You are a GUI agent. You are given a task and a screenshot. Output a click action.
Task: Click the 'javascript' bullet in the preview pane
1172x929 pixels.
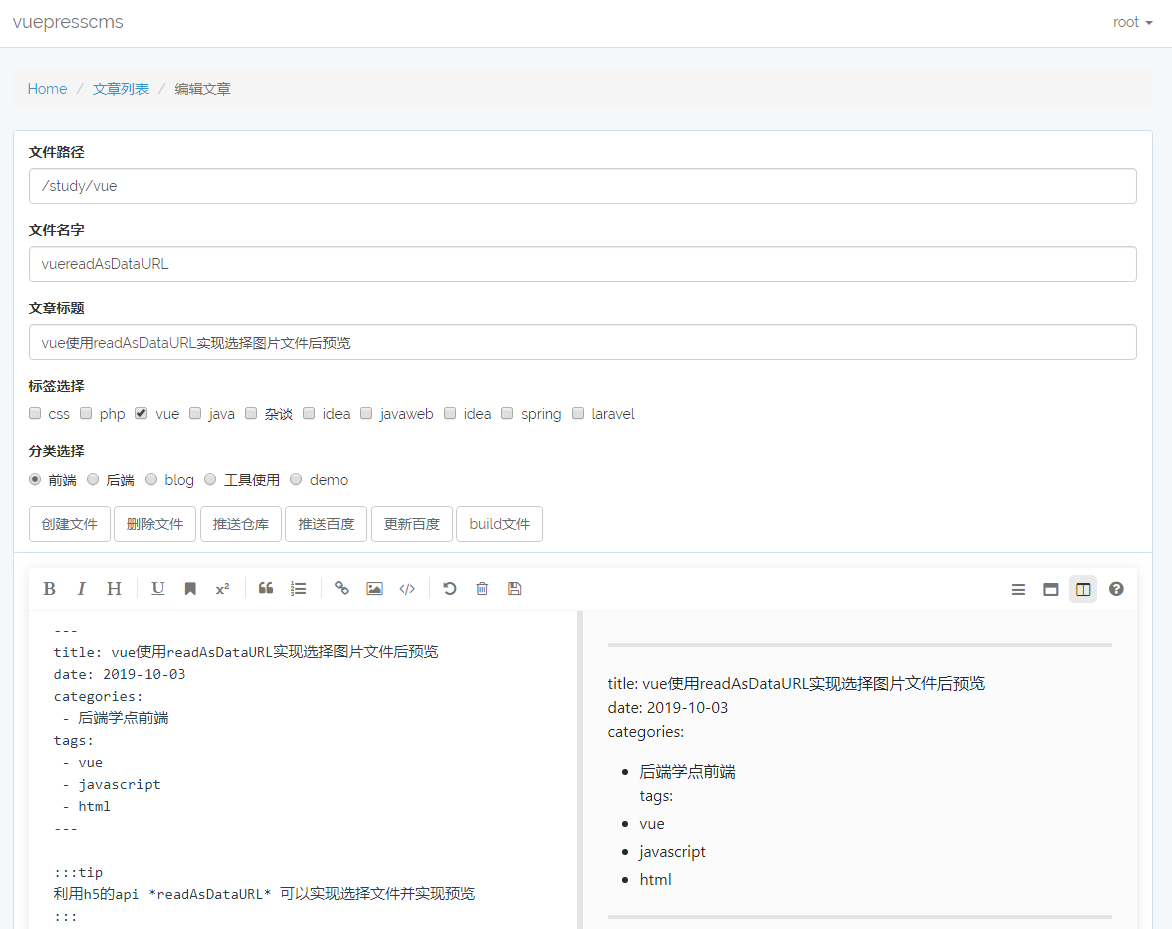(672, 852)
